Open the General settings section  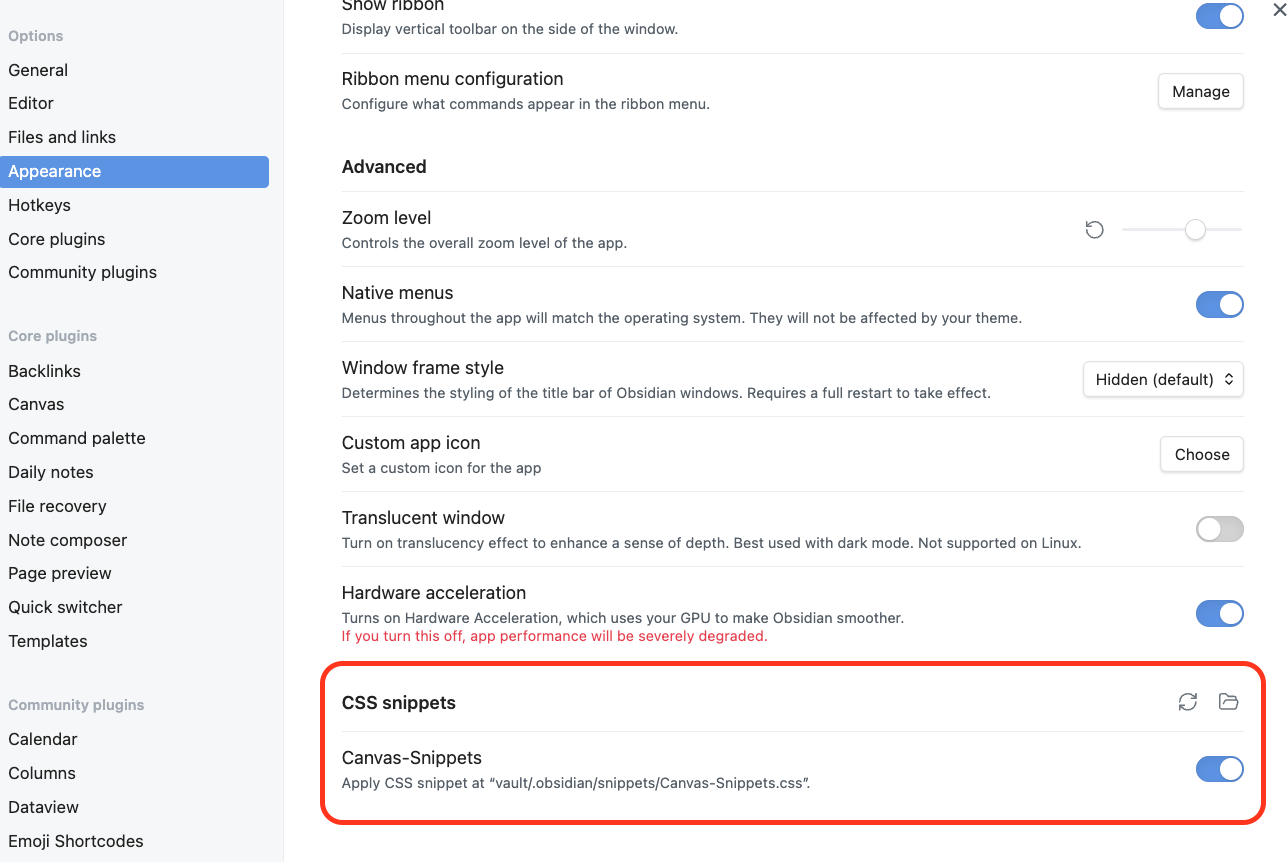click(x=38, y=70)
